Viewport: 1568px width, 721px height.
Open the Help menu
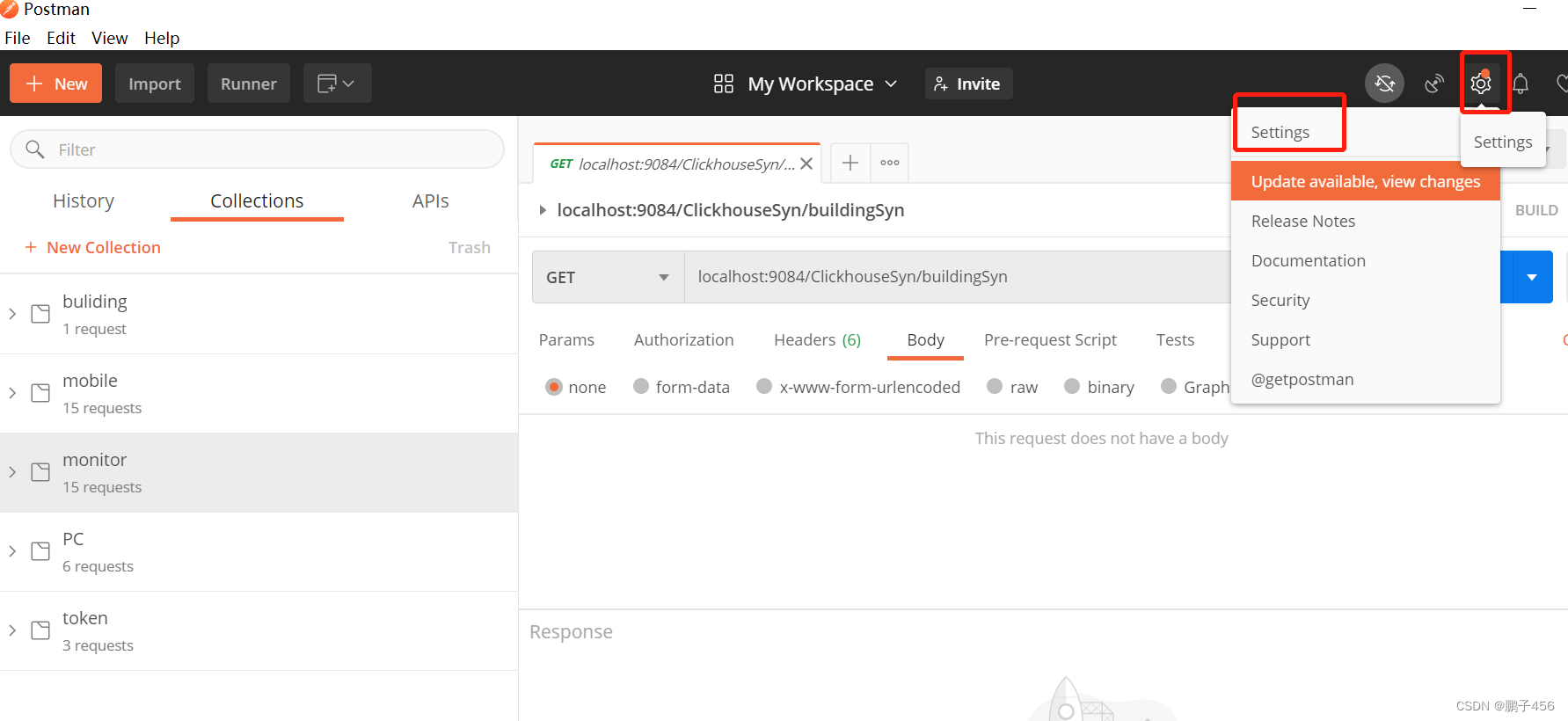pos(162,38)
